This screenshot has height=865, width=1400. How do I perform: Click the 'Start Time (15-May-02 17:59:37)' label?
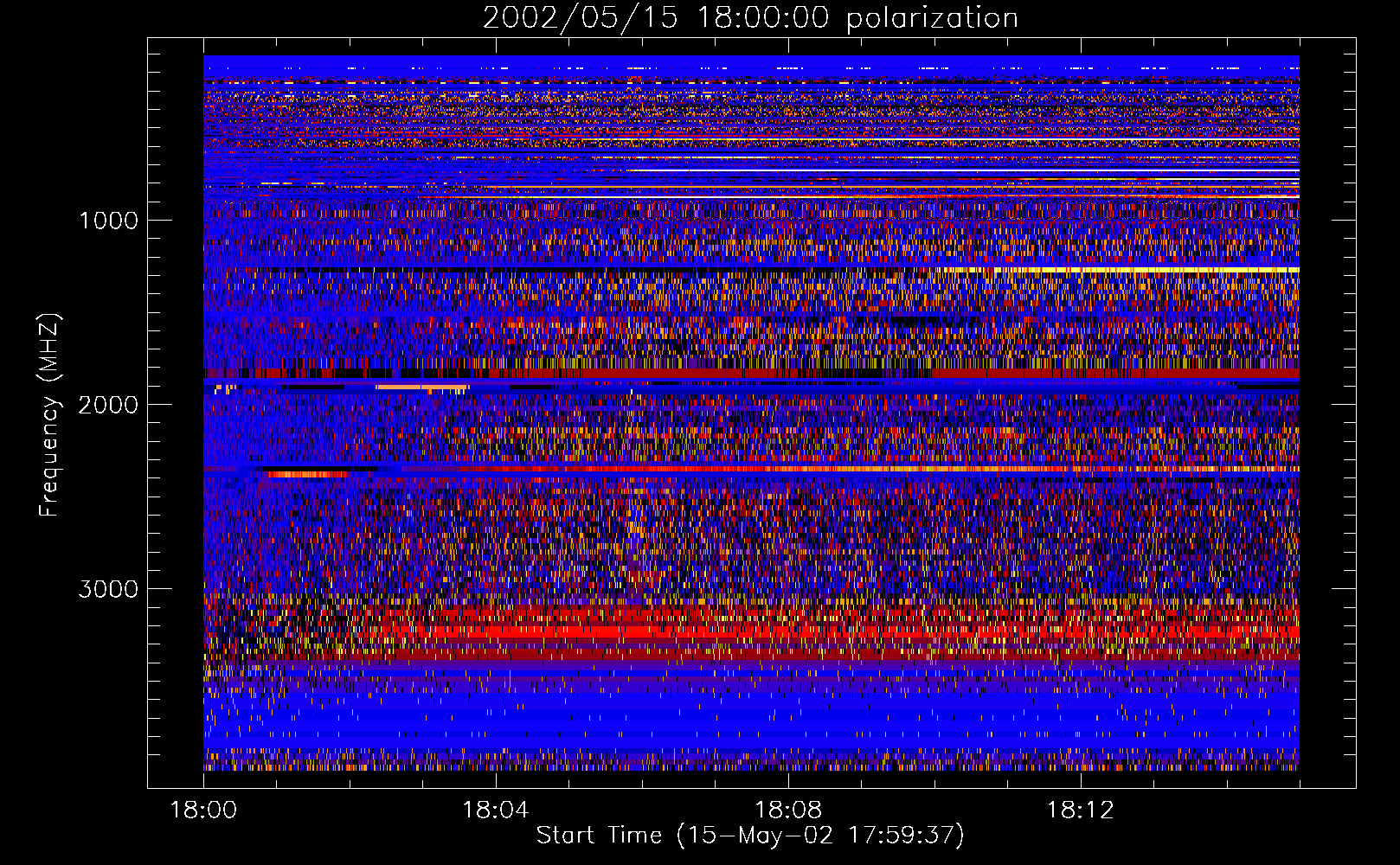click(750, 836)
